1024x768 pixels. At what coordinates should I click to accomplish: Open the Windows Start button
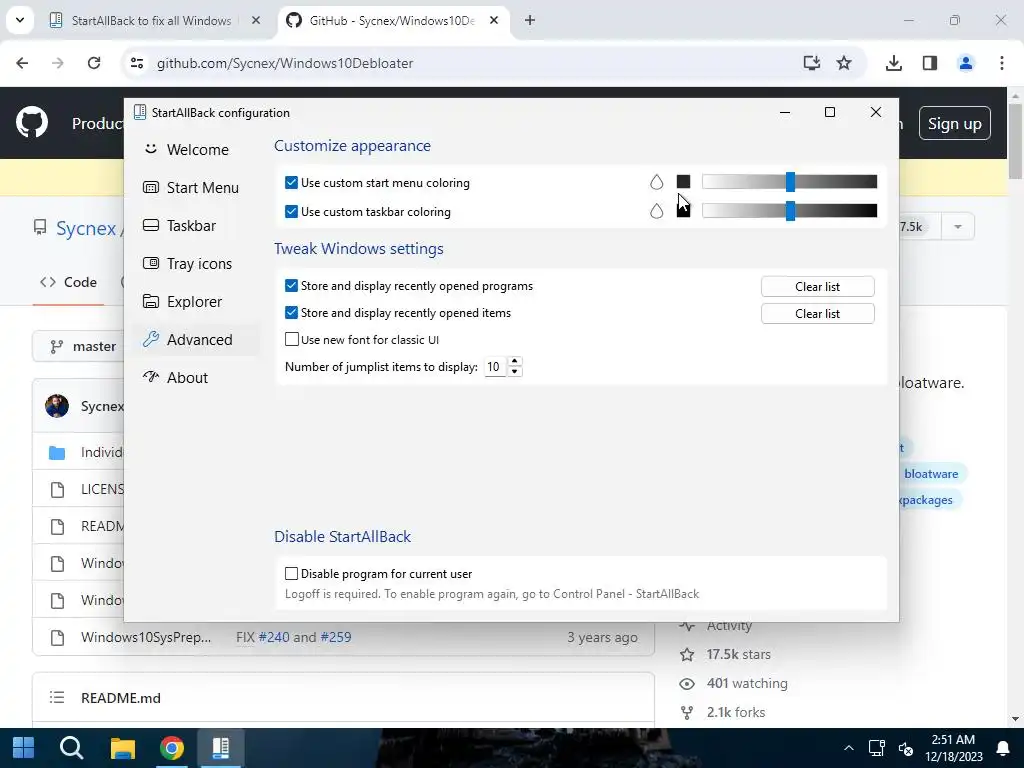pyautogui.click(x=24, y=748)
